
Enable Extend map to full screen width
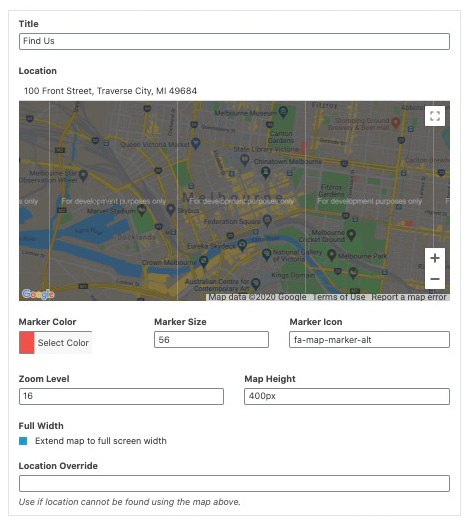(23, 441)
